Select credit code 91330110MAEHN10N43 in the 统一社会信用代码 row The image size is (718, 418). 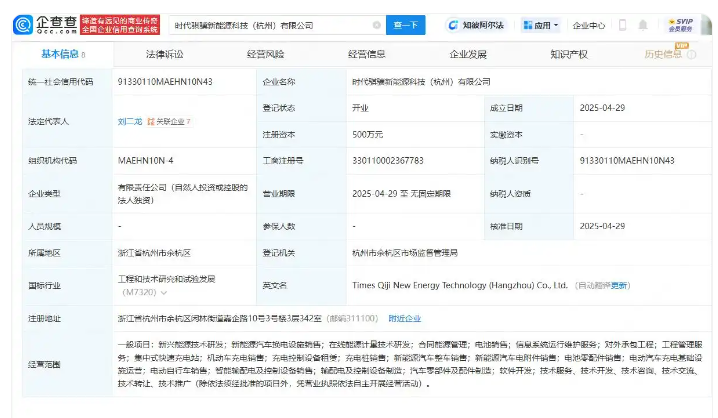(165, 81)
